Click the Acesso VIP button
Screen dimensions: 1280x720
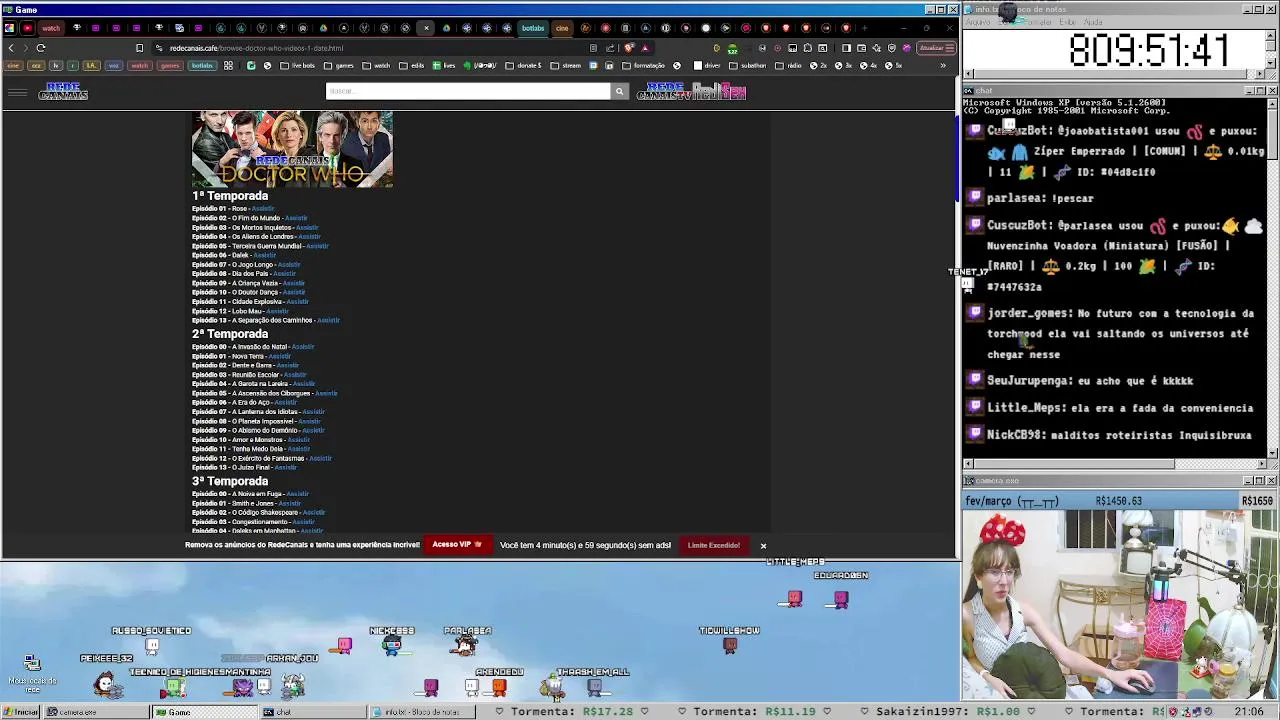(x=458, y=545)
